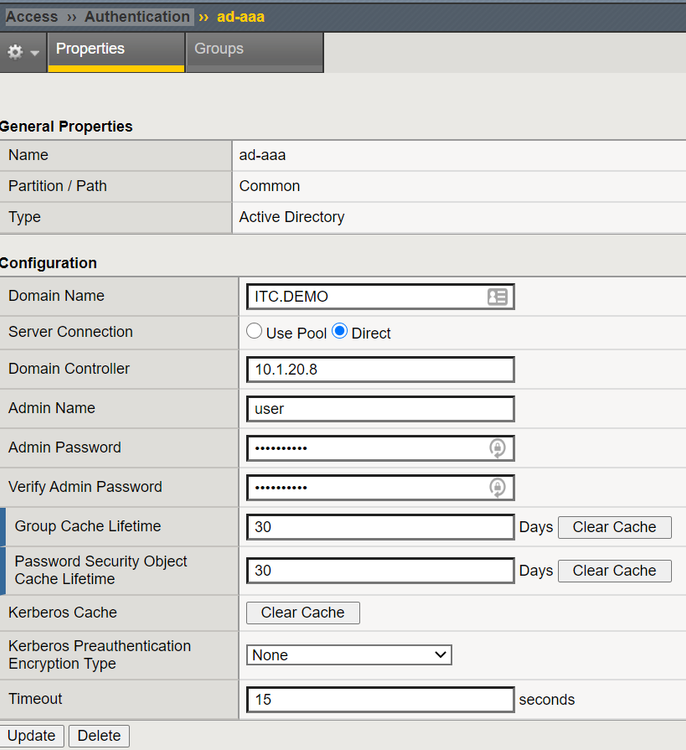Viewport: 686px width, 750px height.
Task: Select the Direct server connection option
Action: click(x=340, y=332)
